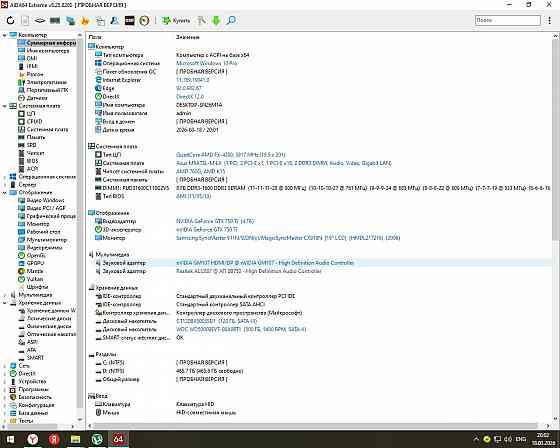Open Yandex Browser from the taskbar
Image resolution: width=560 pixels, height=448 pixels.
pos(32,439)
